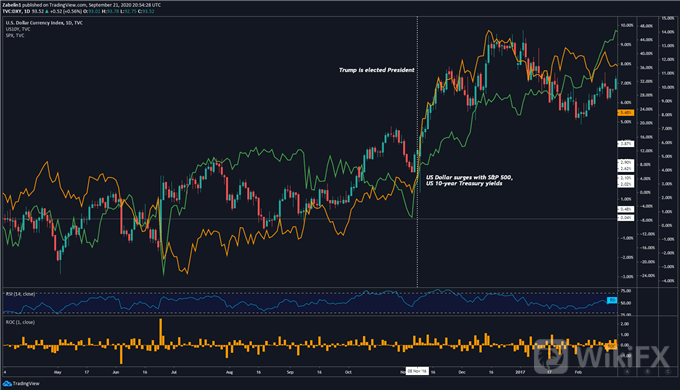The height and width of the screenshot is (390, 680).
Task: Click the 0.48% white price label
Action: coord(625,209)
